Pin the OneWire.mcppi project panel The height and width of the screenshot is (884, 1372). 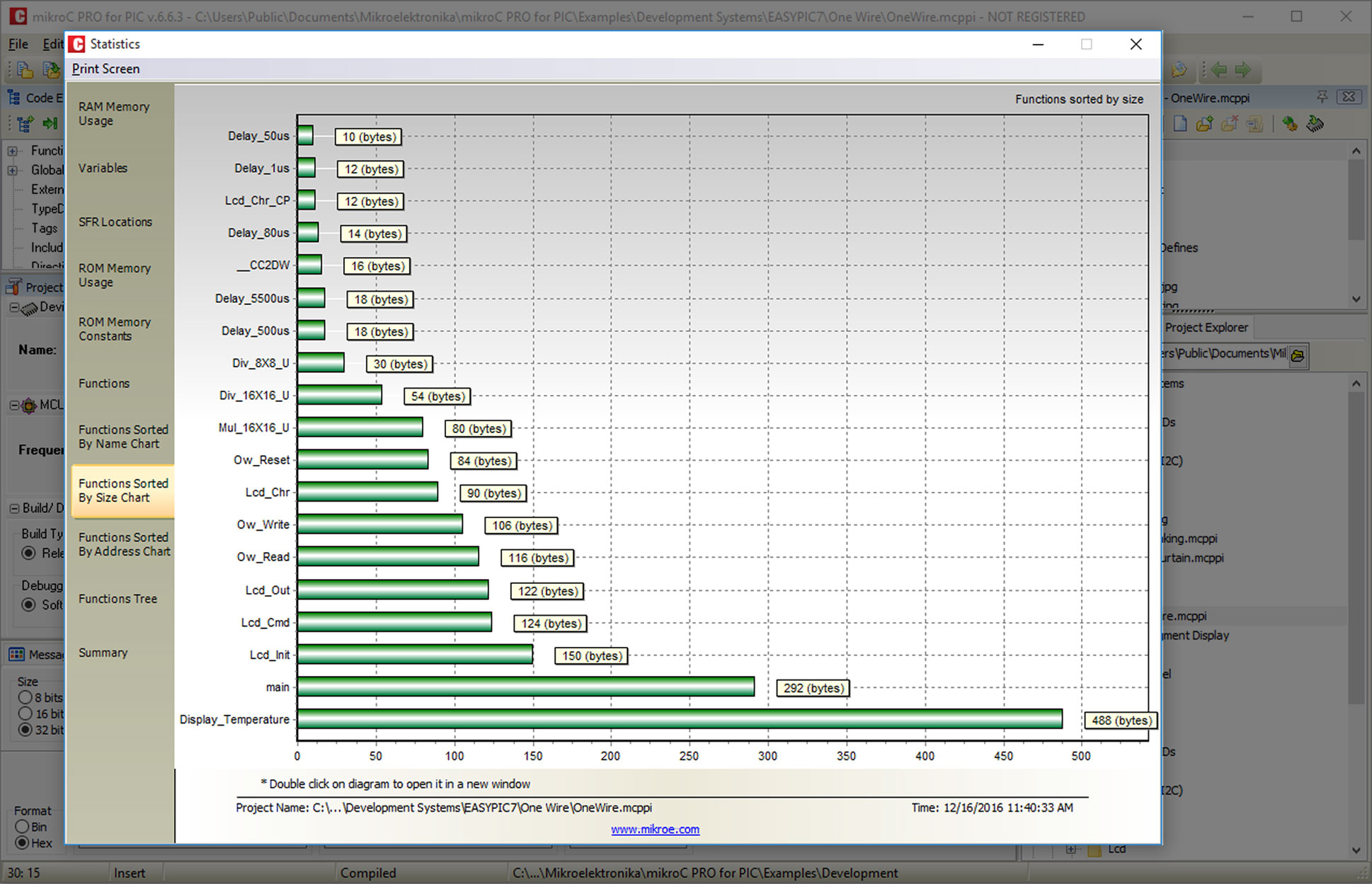point(1322,97)
